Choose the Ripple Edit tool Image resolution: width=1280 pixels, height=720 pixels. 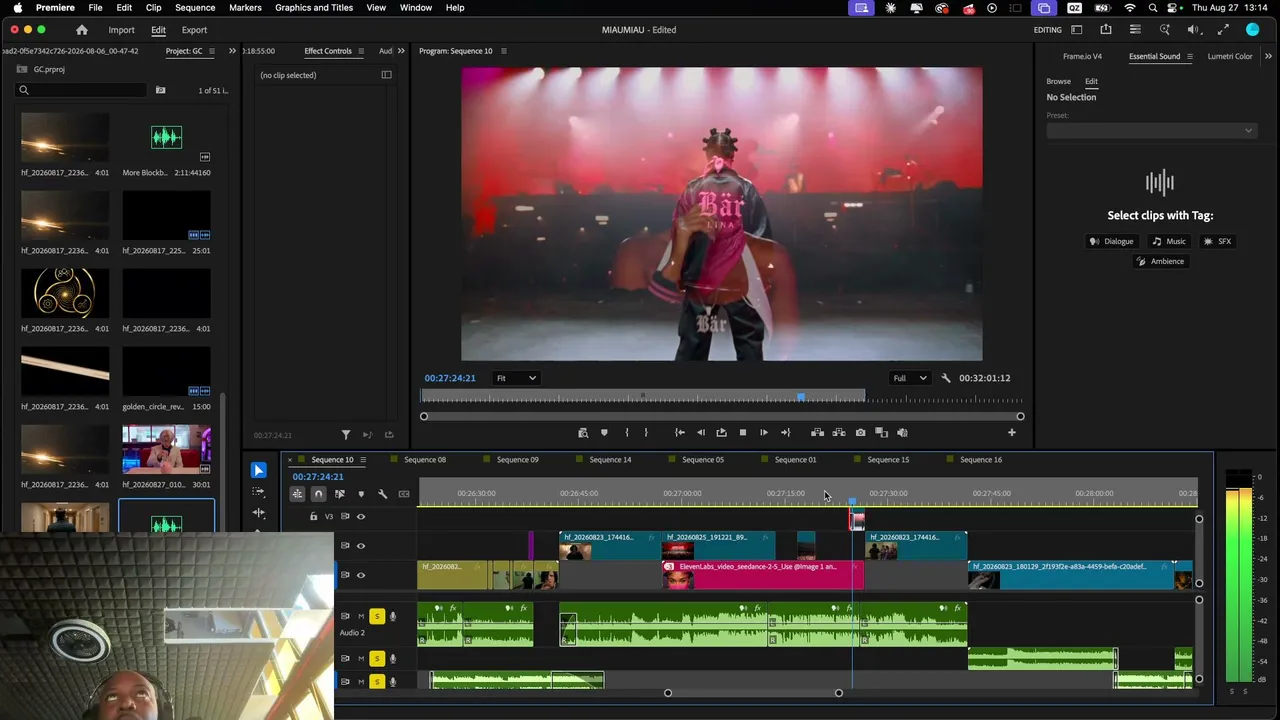pyautogui.click(x=258, y=513)
